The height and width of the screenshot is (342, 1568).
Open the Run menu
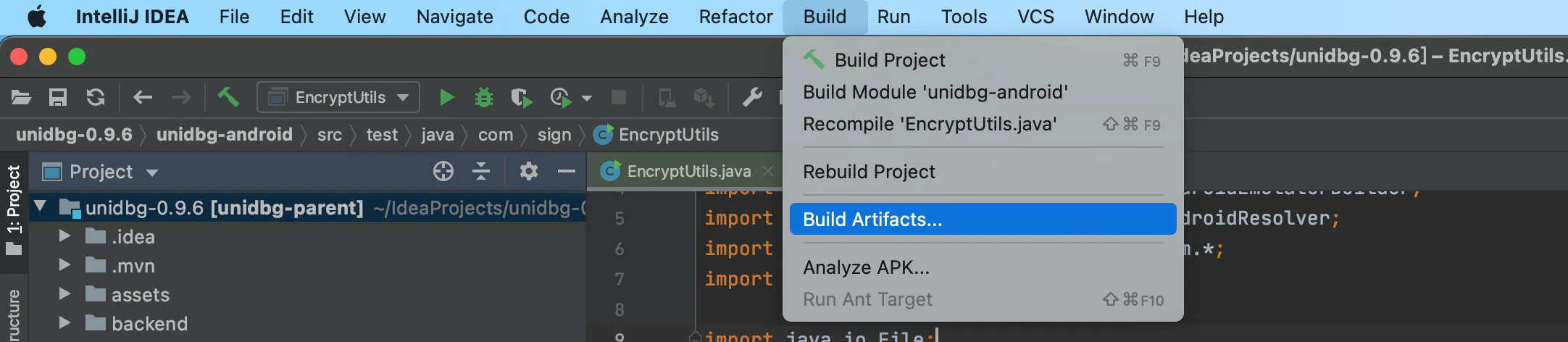click(893, 16)
